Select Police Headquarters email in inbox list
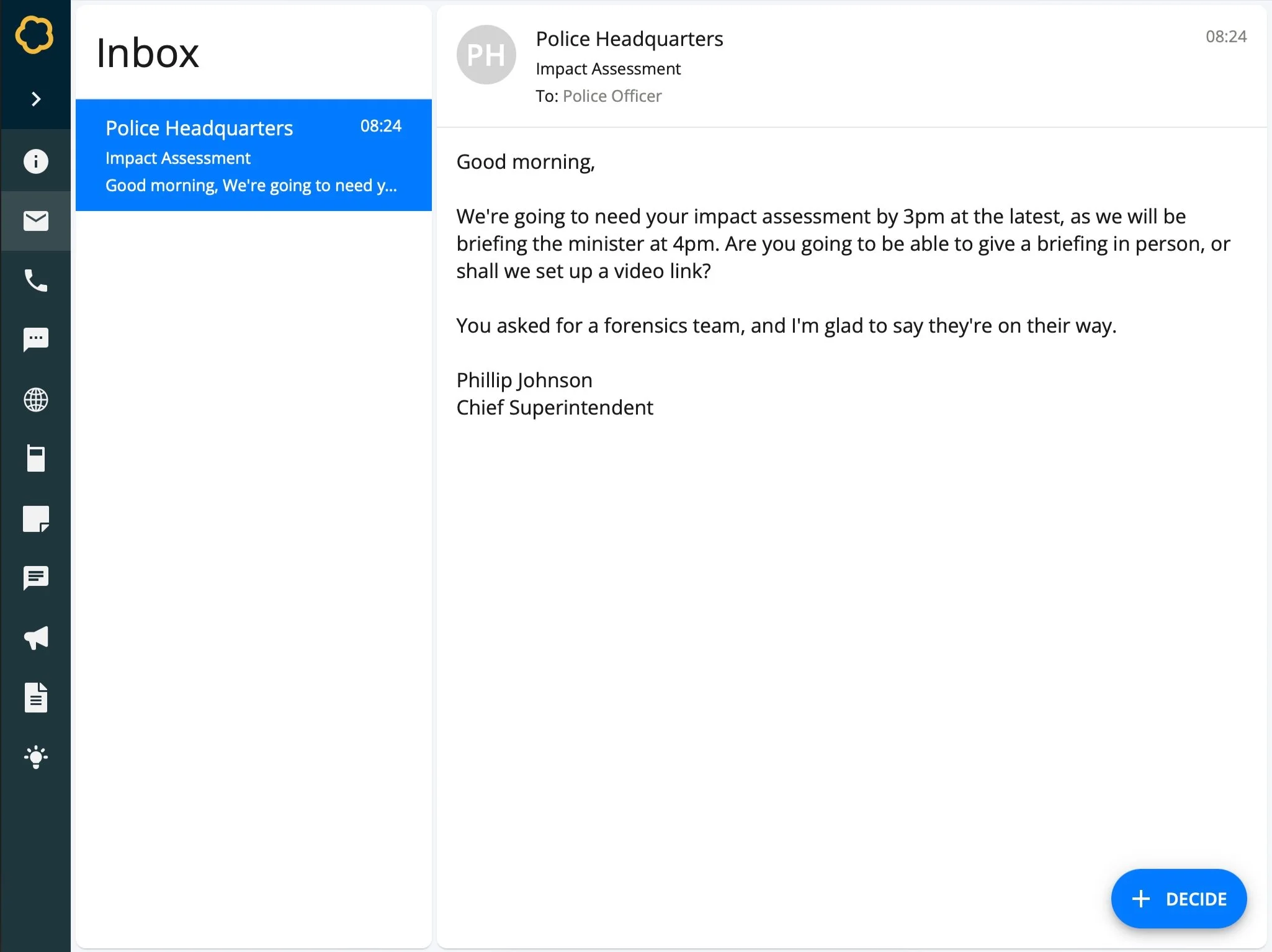 point(253,155)
